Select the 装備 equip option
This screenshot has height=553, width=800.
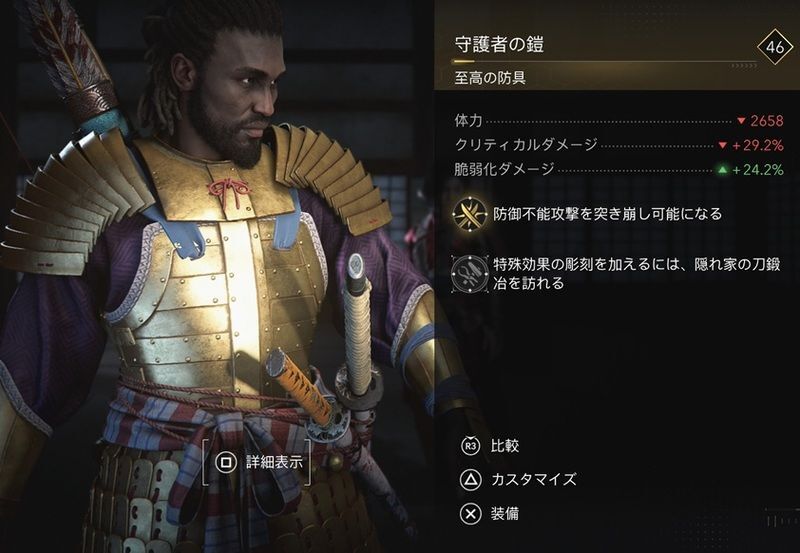505,514
